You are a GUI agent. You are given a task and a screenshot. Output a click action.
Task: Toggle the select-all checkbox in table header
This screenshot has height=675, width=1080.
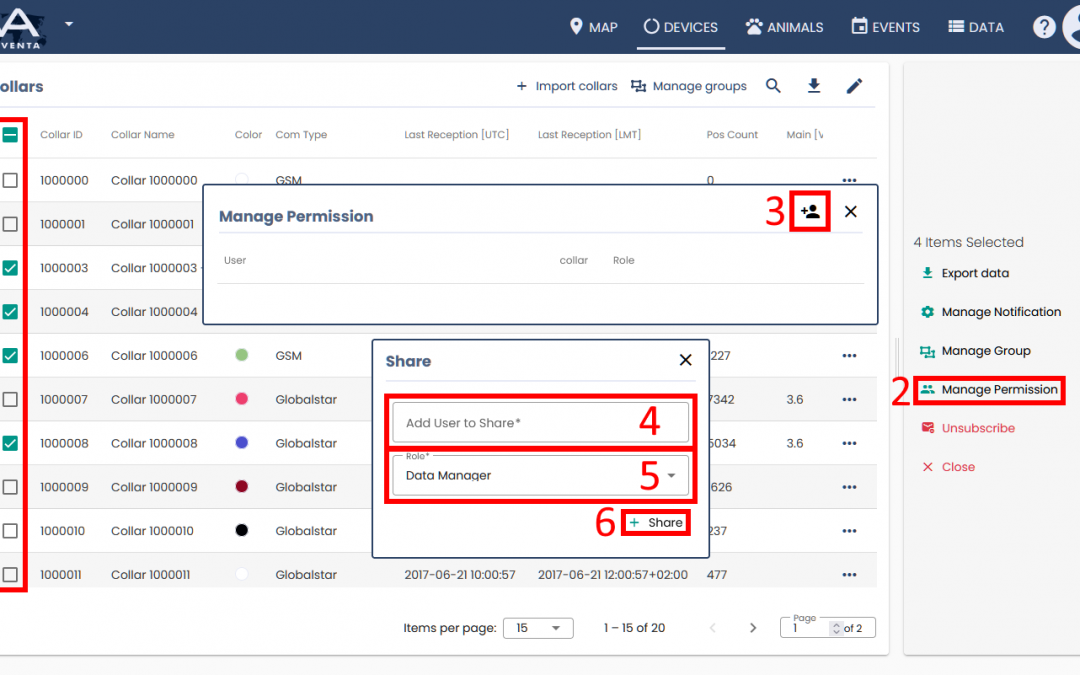10,135
